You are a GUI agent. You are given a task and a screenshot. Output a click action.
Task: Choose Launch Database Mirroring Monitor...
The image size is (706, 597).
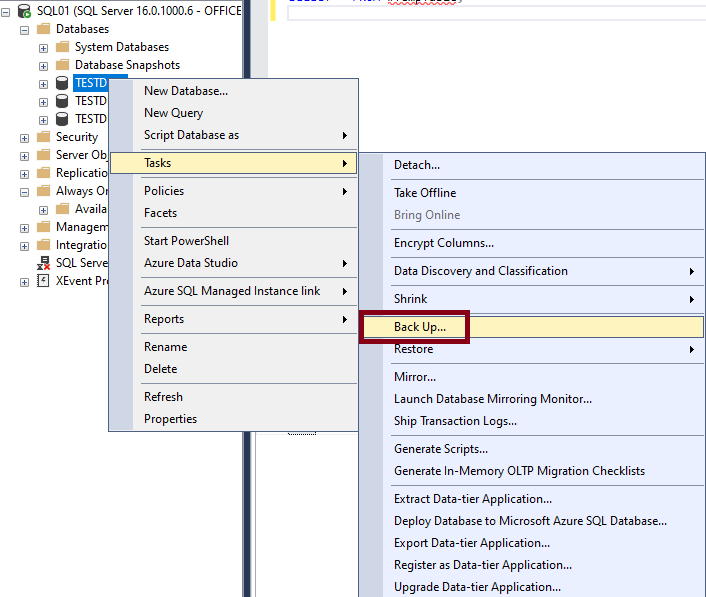[533, 399]
